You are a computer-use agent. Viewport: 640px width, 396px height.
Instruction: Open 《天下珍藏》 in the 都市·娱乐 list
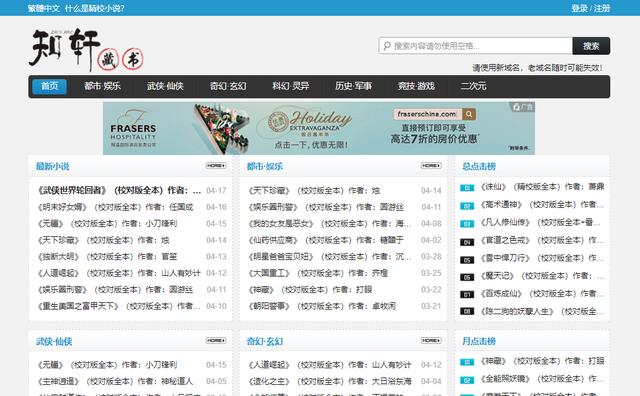point(314,191)
